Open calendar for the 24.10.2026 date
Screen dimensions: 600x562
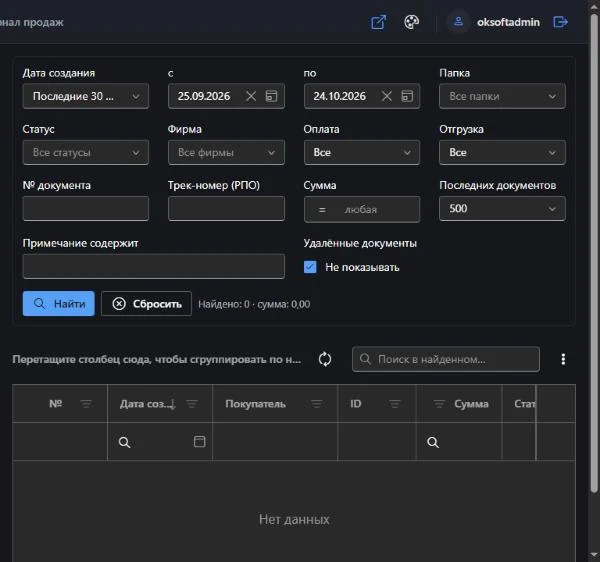pos(407,96)
